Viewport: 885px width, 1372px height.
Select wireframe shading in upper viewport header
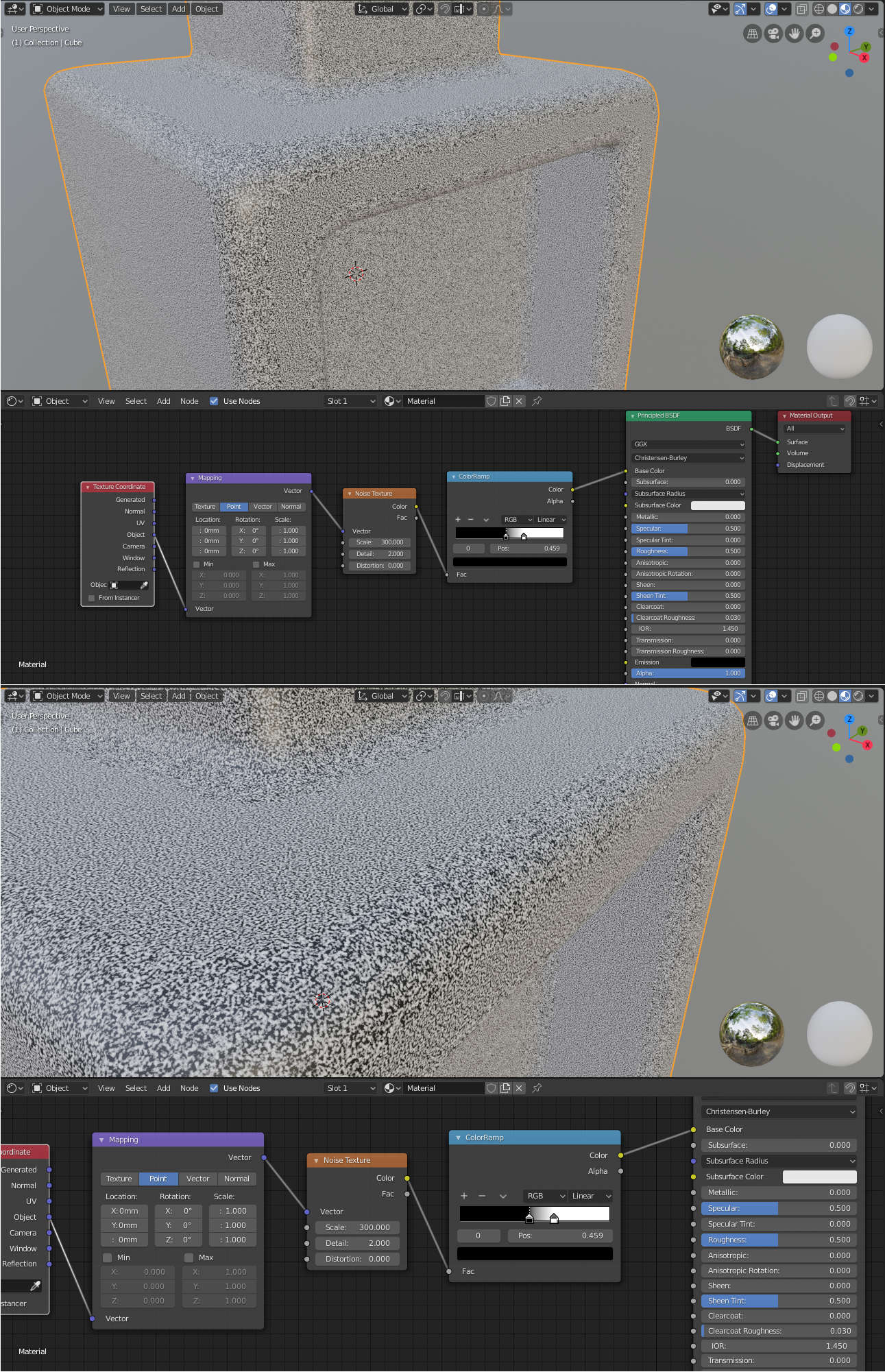click(819, 9)
